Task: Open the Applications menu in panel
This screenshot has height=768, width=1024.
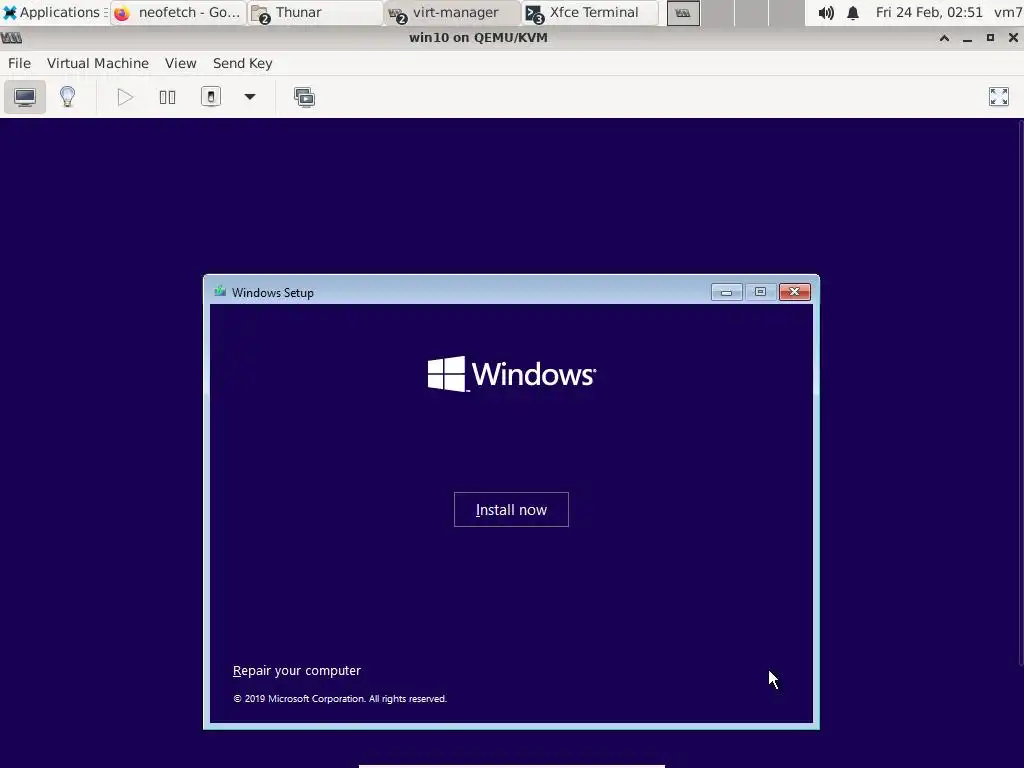Action: point(52,12)
